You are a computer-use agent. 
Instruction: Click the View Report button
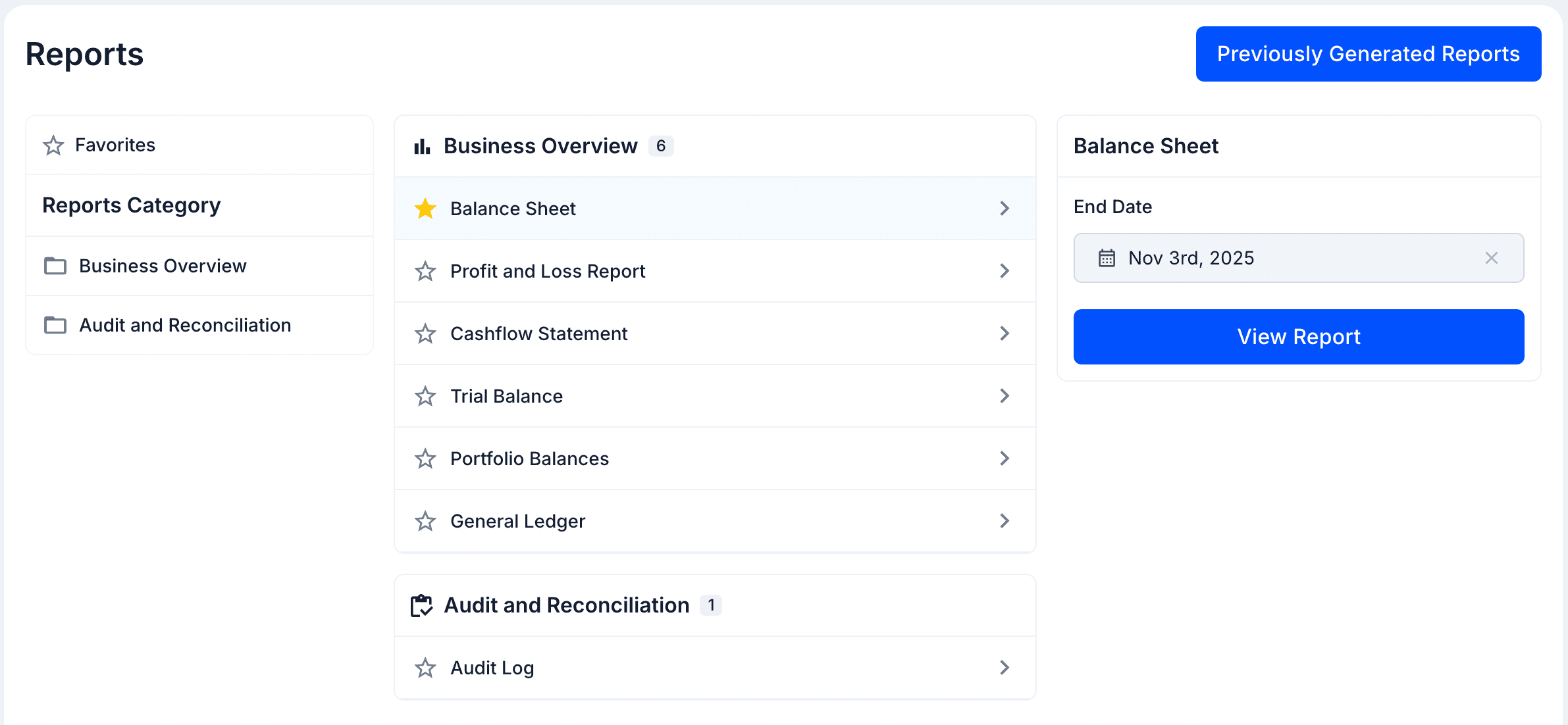point(1298,336)
